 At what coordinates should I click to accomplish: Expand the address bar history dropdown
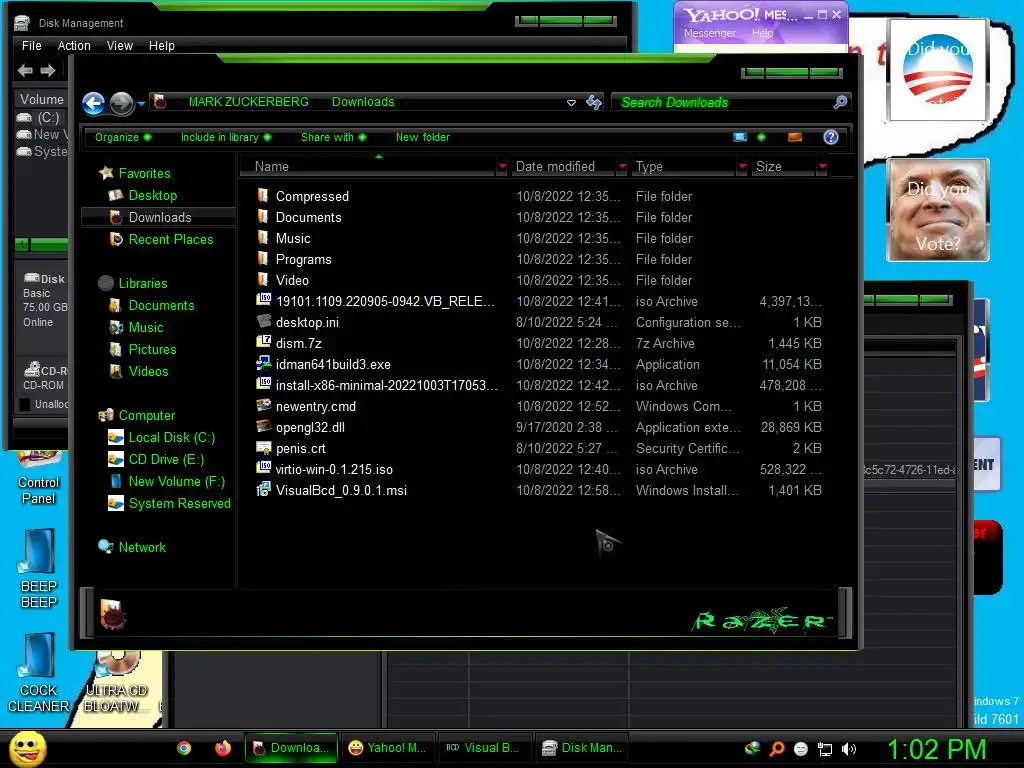pos(571,103)
